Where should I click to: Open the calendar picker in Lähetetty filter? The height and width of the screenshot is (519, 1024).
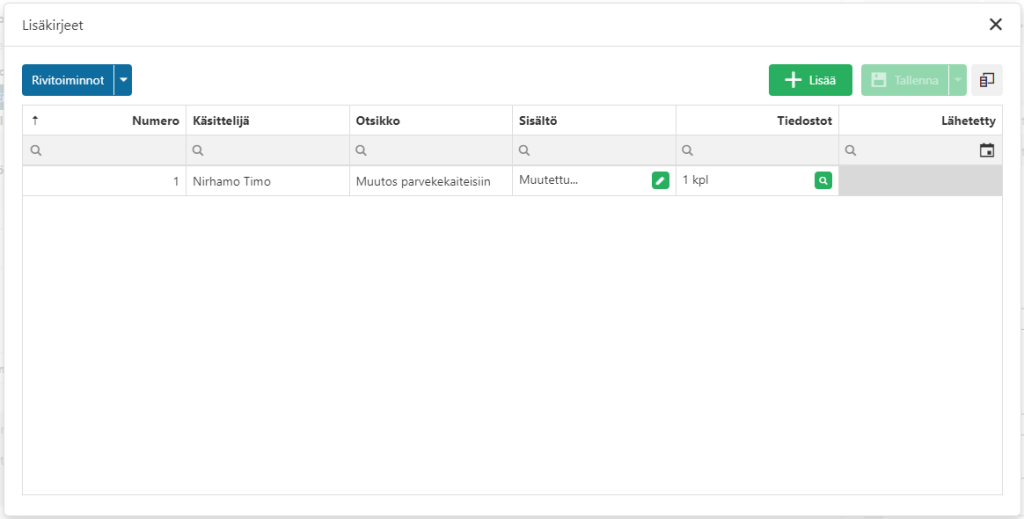coord(987,150)
